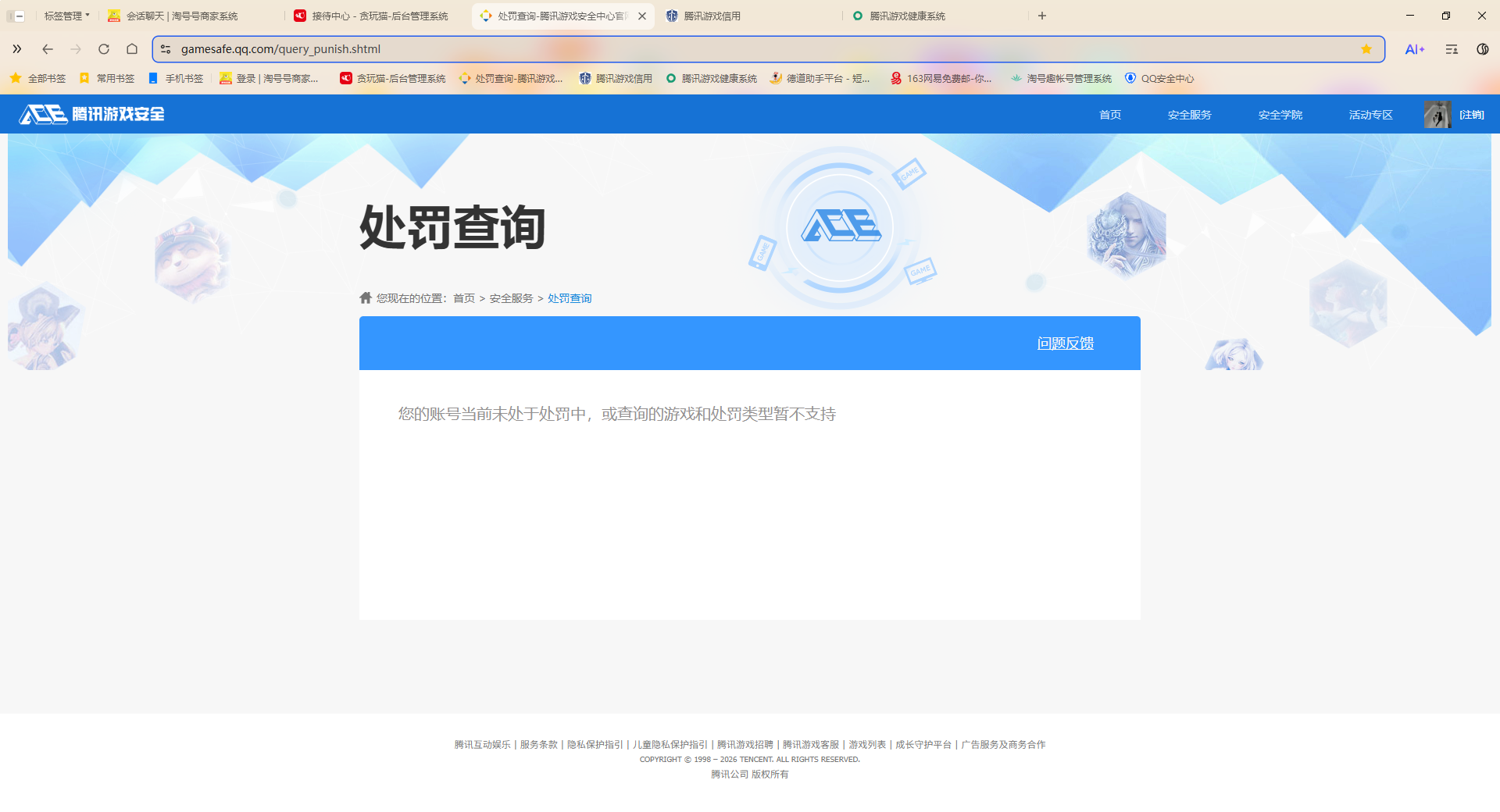Image resolution: width=1500 pixels, height=812 pixels.
Task: Toggle the dark mode switch
Action: tap(1482, 48)
